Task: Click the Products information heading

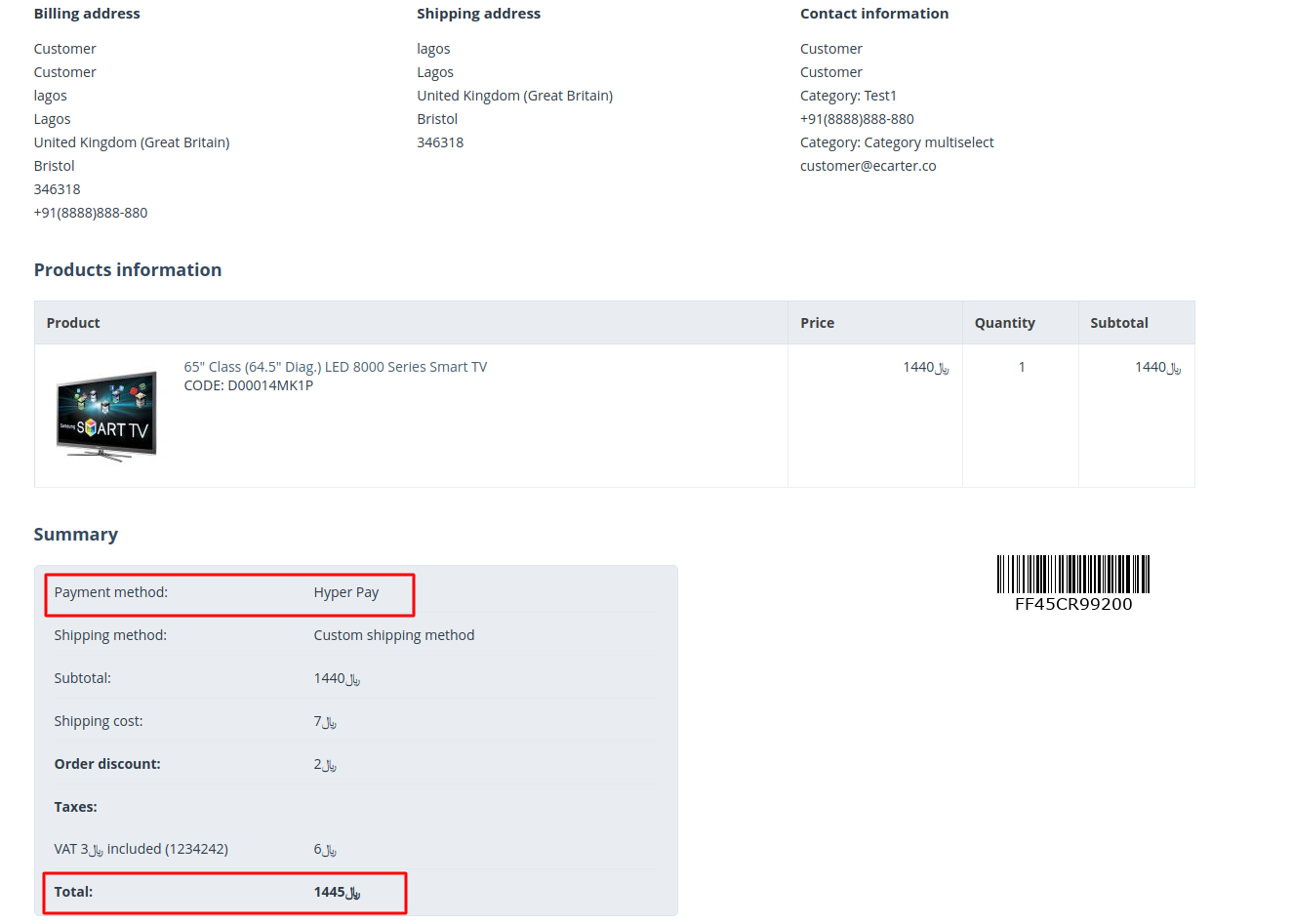Action: (128, 270)
